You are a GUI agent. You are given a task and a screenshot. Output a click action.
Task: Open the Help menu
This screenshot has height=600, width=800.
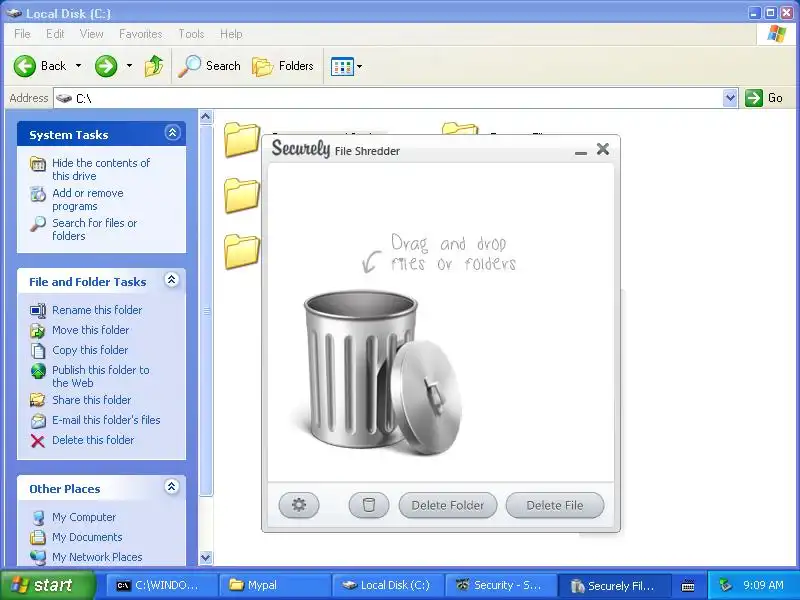[231, 34]
